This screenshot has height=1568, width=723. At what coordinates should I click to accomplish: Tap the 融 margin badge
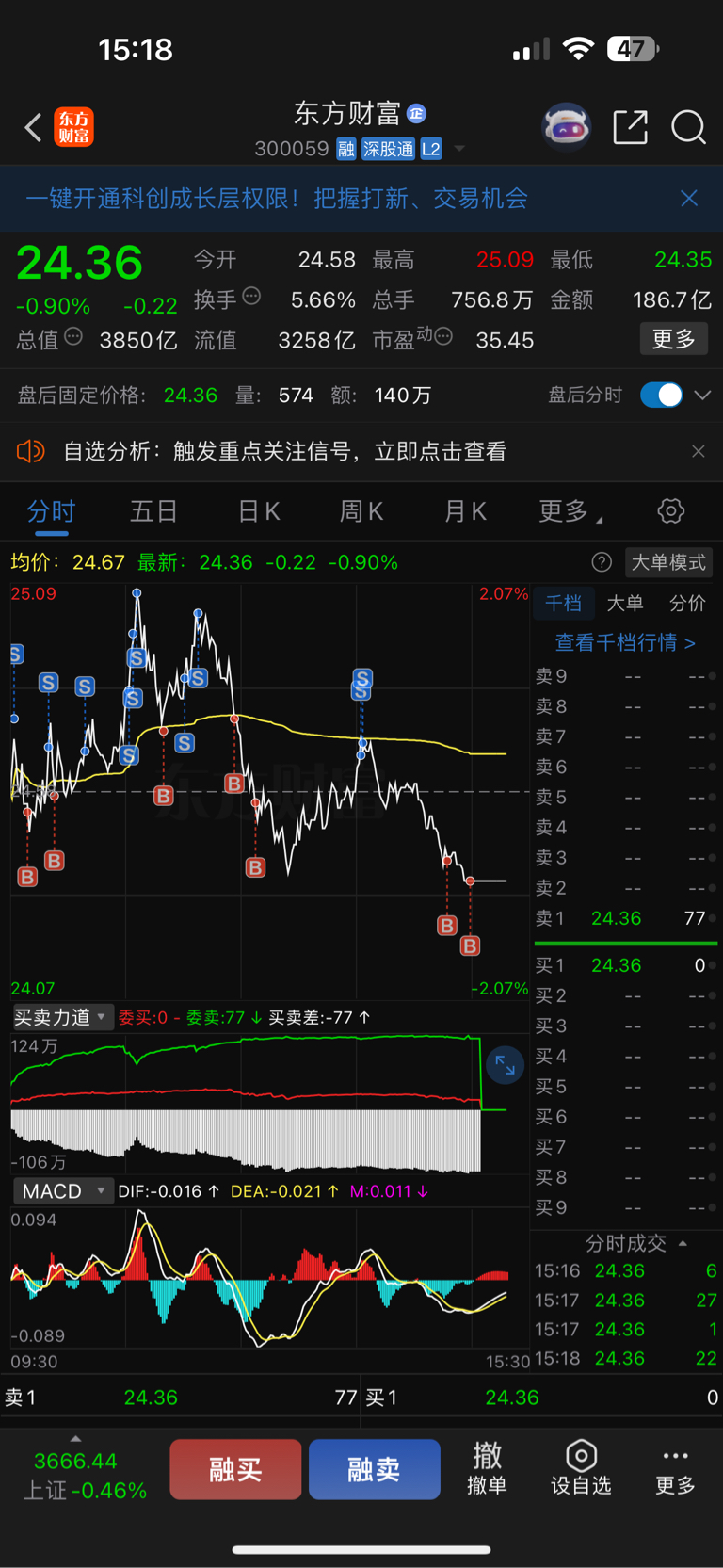tap(346, 149)
